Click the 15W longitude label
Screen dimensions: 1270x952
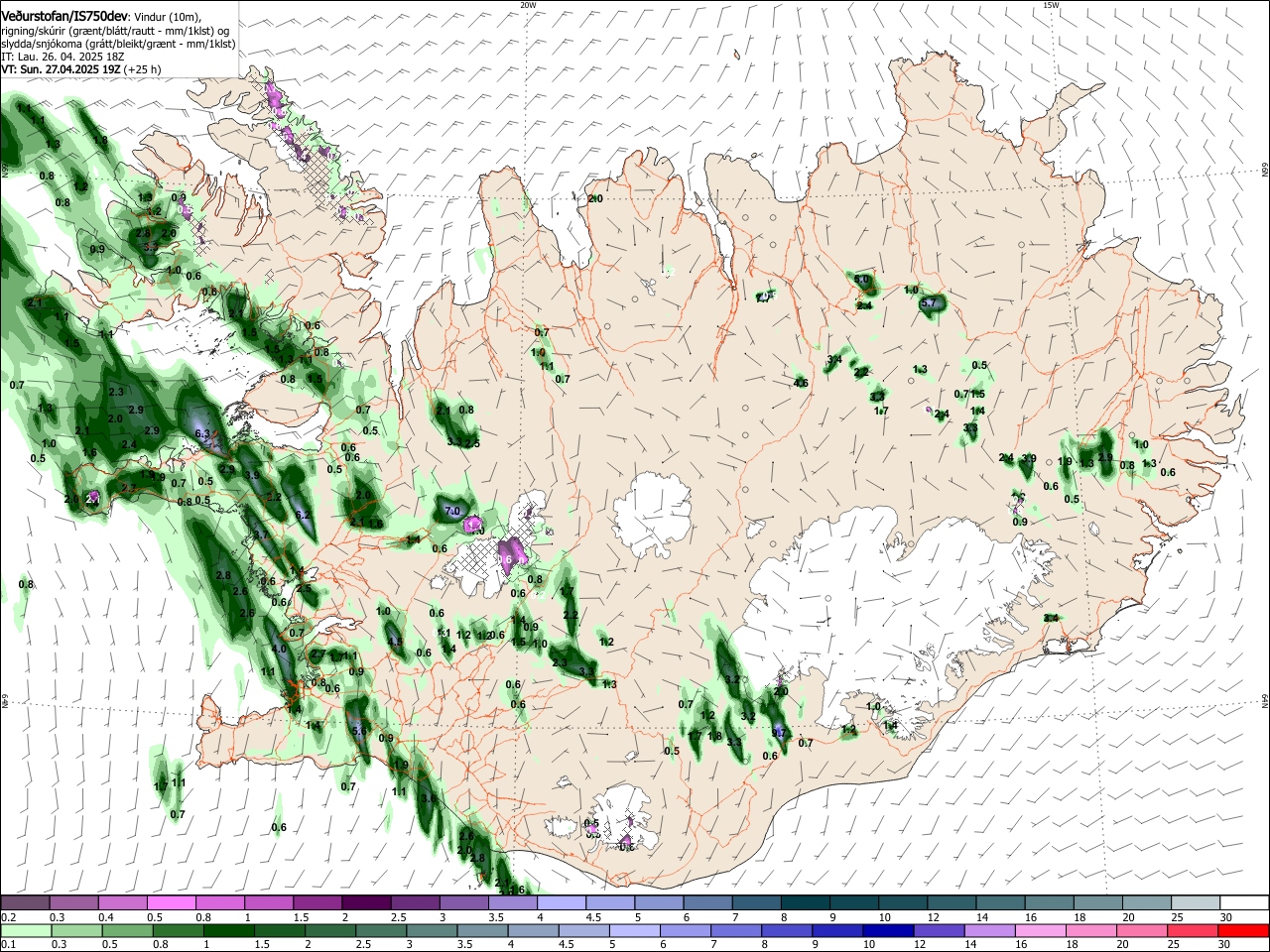click(x=1051, y=5)
